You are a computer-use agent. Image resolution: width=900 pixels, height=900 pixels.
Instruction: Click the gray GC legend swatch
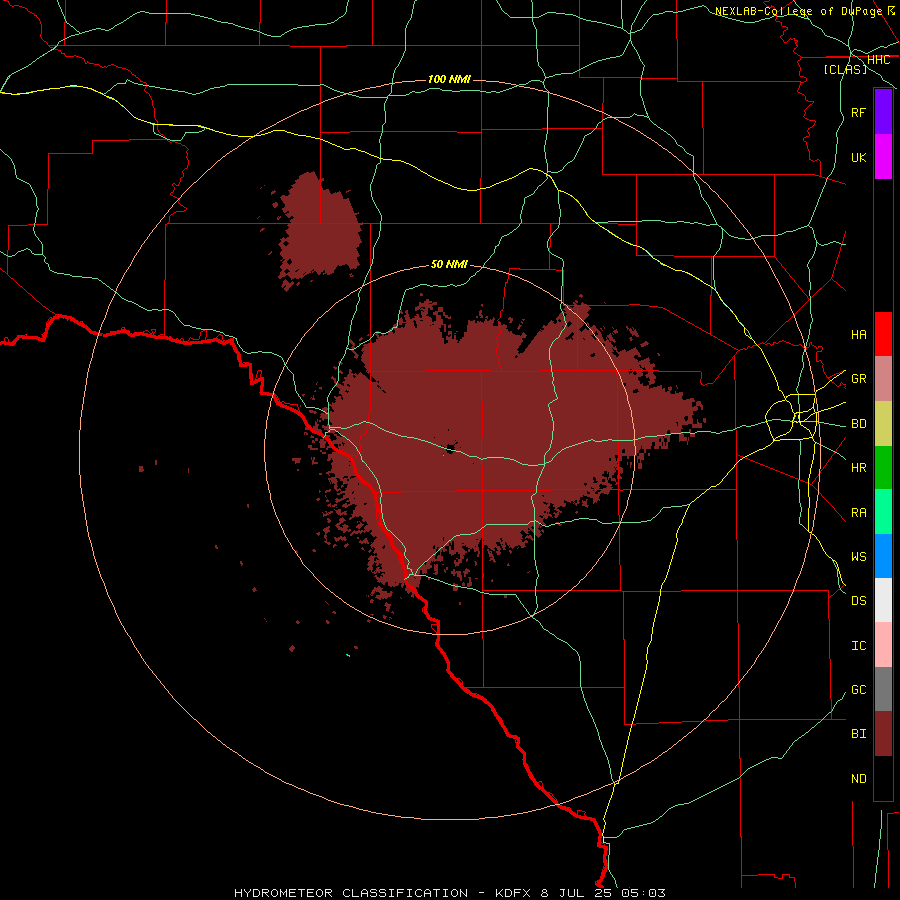click(x=883, y=689)
